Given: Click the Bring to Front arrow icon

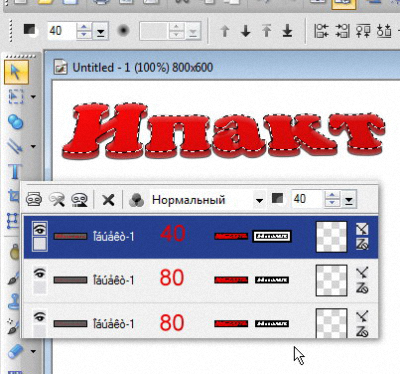Looking at the screenshot, I should [x=267, y=31].
